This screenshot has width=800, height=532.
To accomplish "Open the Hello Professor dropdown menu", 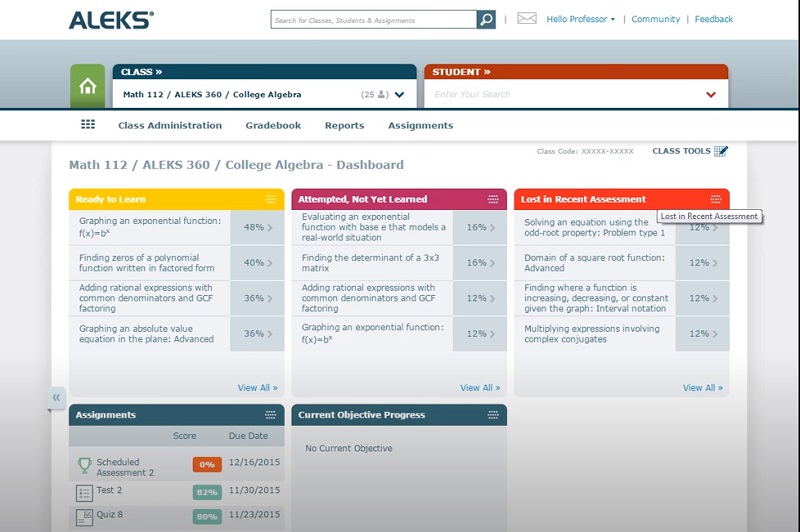I will pyautogui.click(x=581, y=19).
